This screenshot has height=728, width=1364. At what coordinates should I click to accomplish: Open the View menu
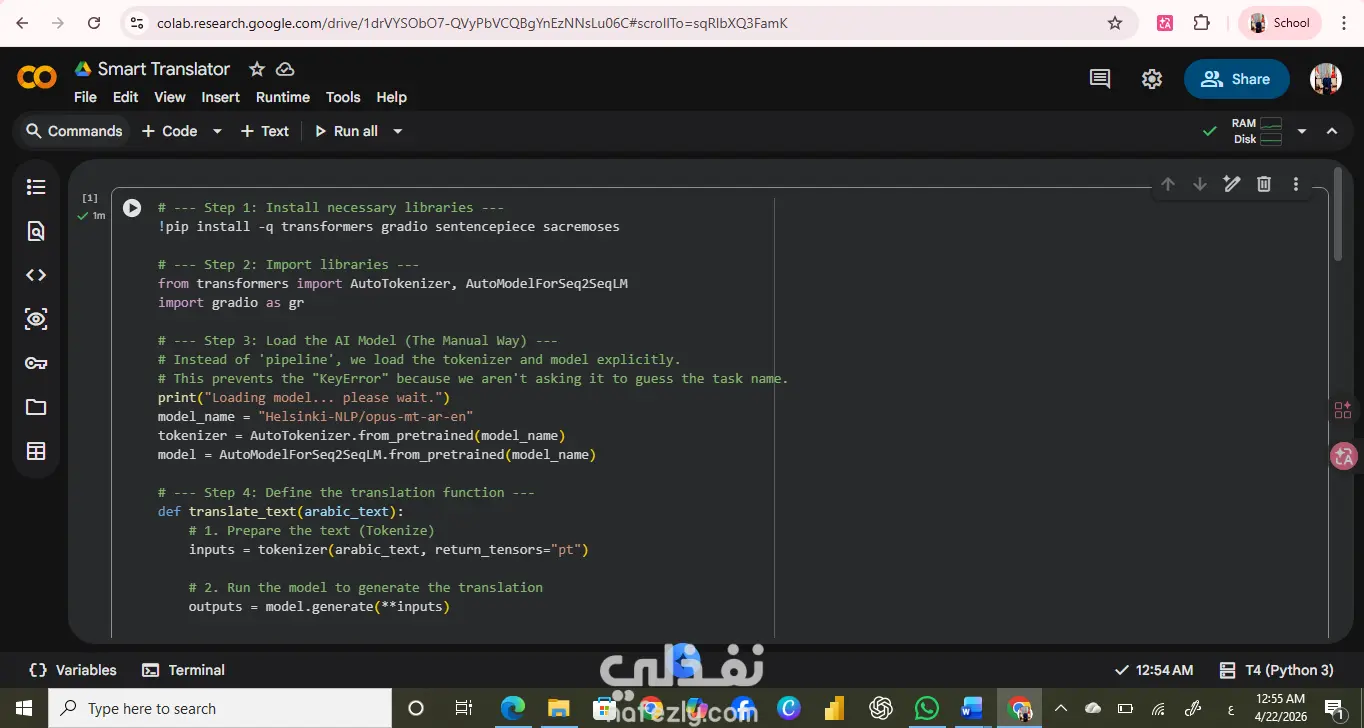(x=169, y=97)
